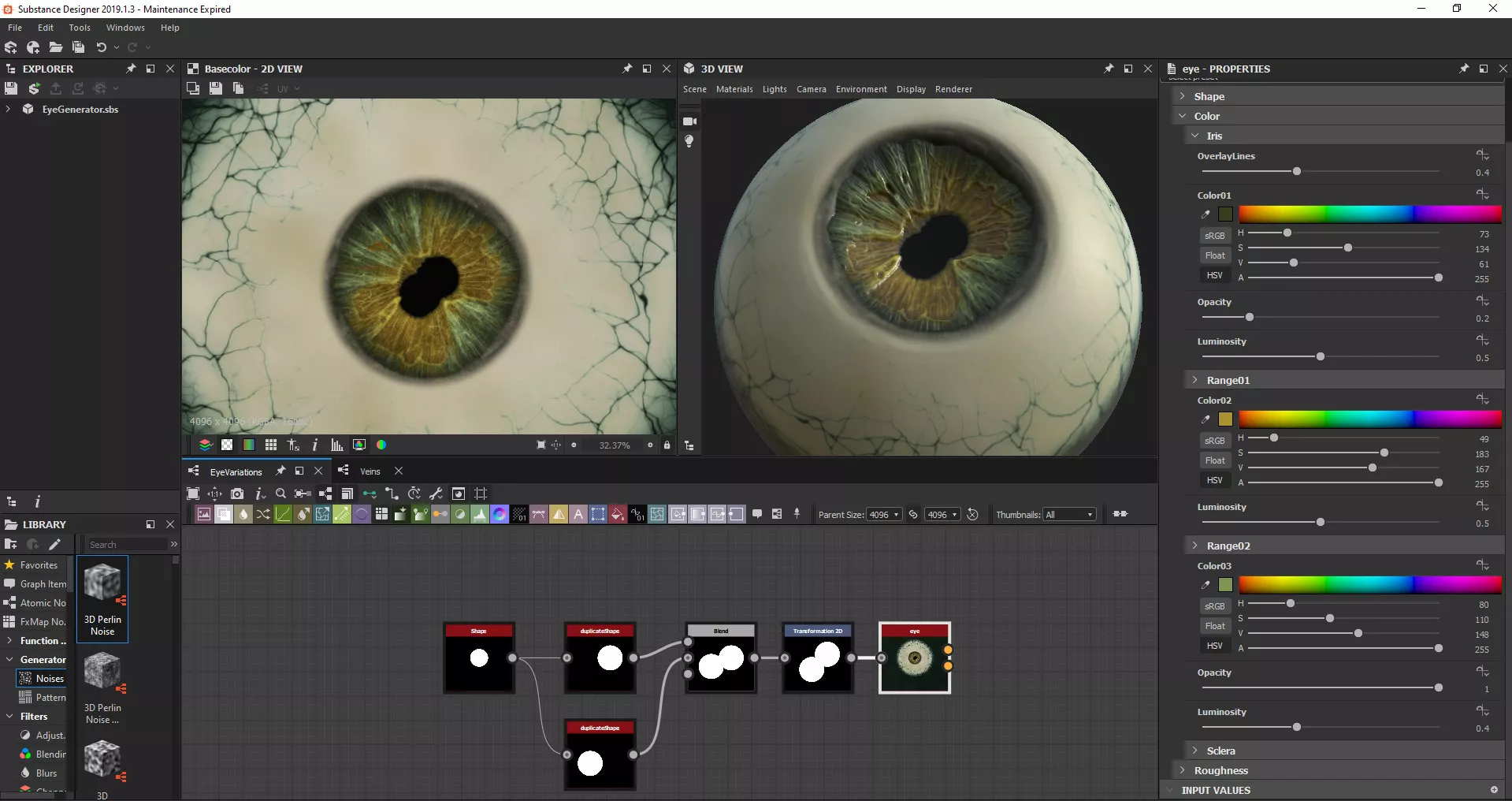Switch to the Veins graph tab

click(370, 471)
